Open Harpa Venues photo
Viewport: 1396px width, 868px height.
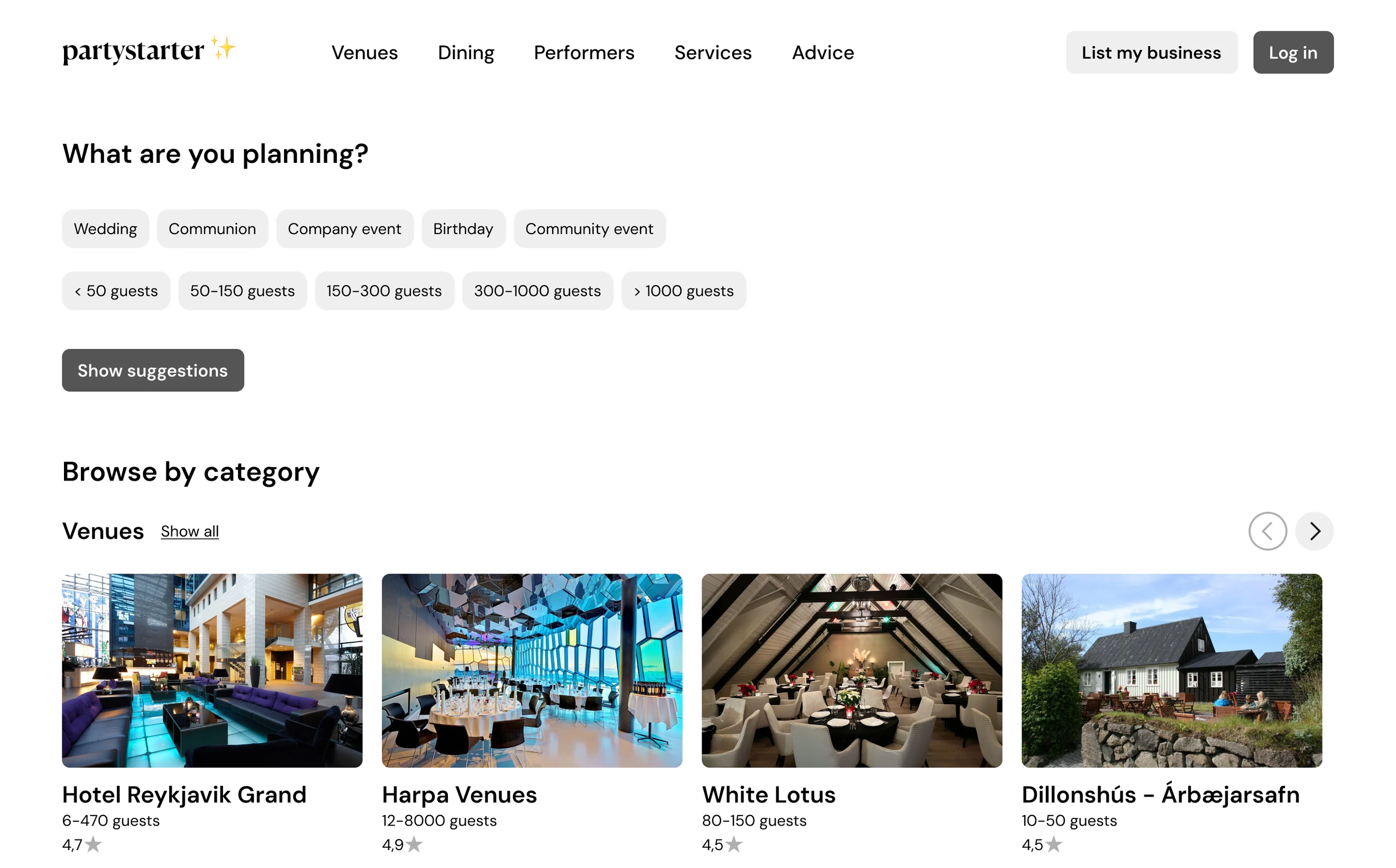tap(532, 670)
